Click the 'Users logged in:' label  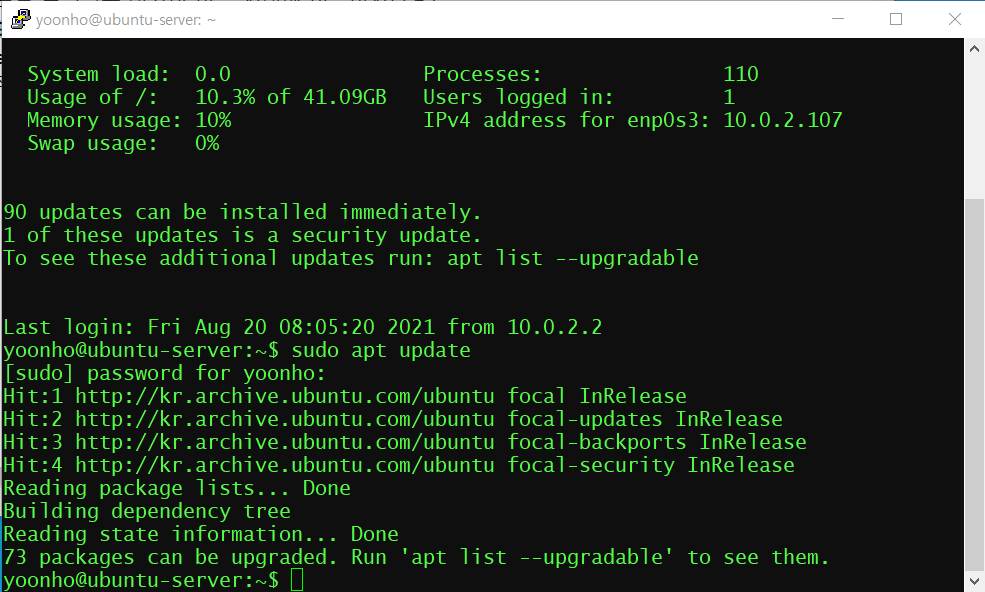518,97
